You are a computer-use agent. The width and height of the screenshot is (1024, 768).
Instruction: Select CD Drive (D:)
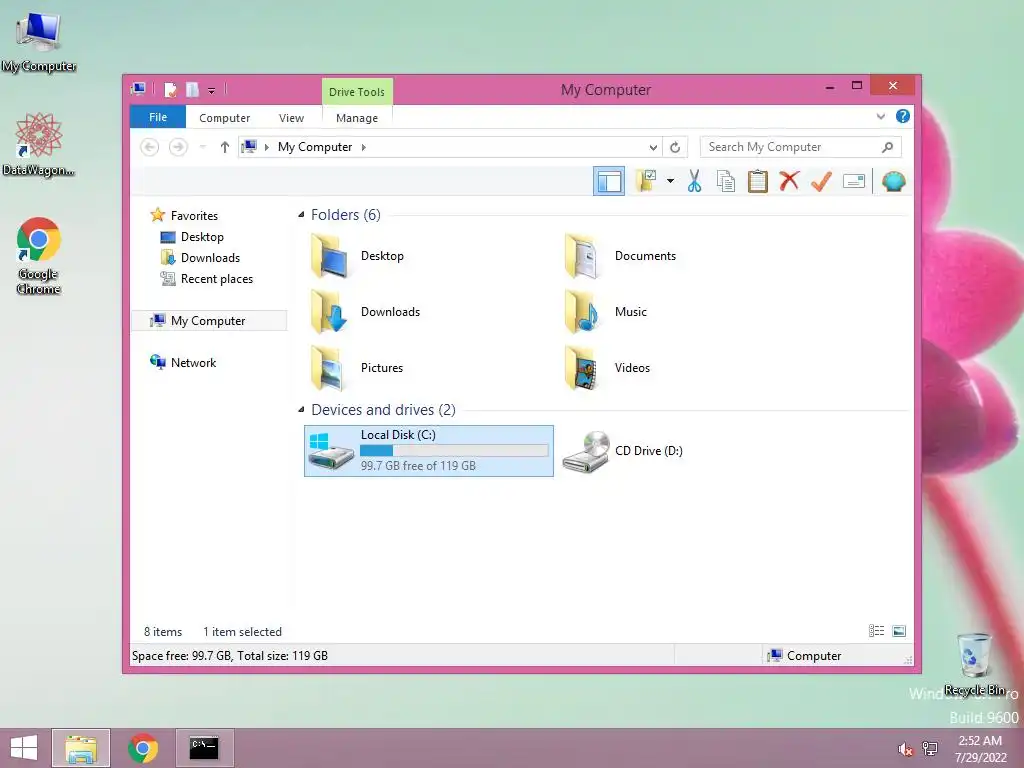pyautogui.click(x=622, y=451)
